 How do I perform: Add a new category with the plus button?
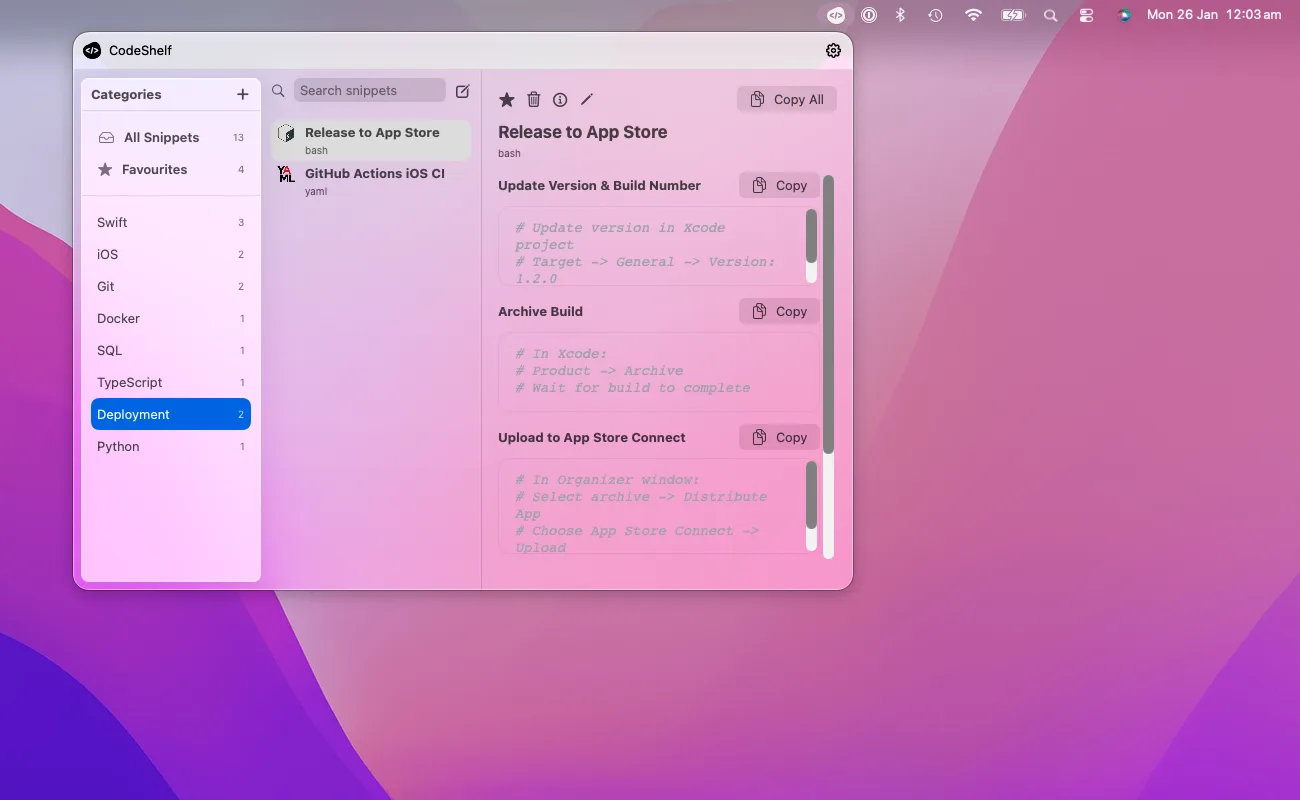(242, 94)
